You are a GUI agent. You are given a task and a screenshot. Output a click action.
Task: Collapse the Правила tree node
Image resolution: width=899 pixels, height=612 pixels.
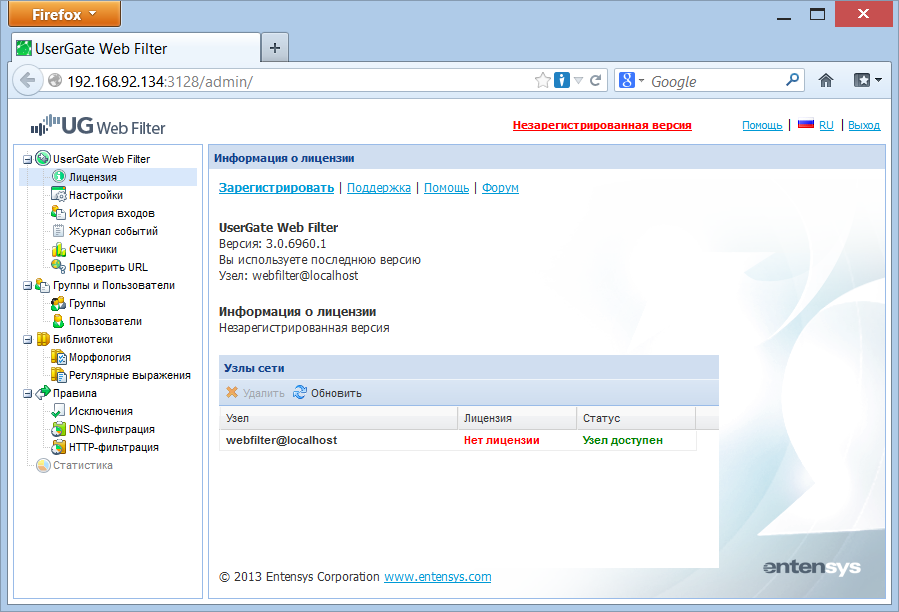point(27,393)
